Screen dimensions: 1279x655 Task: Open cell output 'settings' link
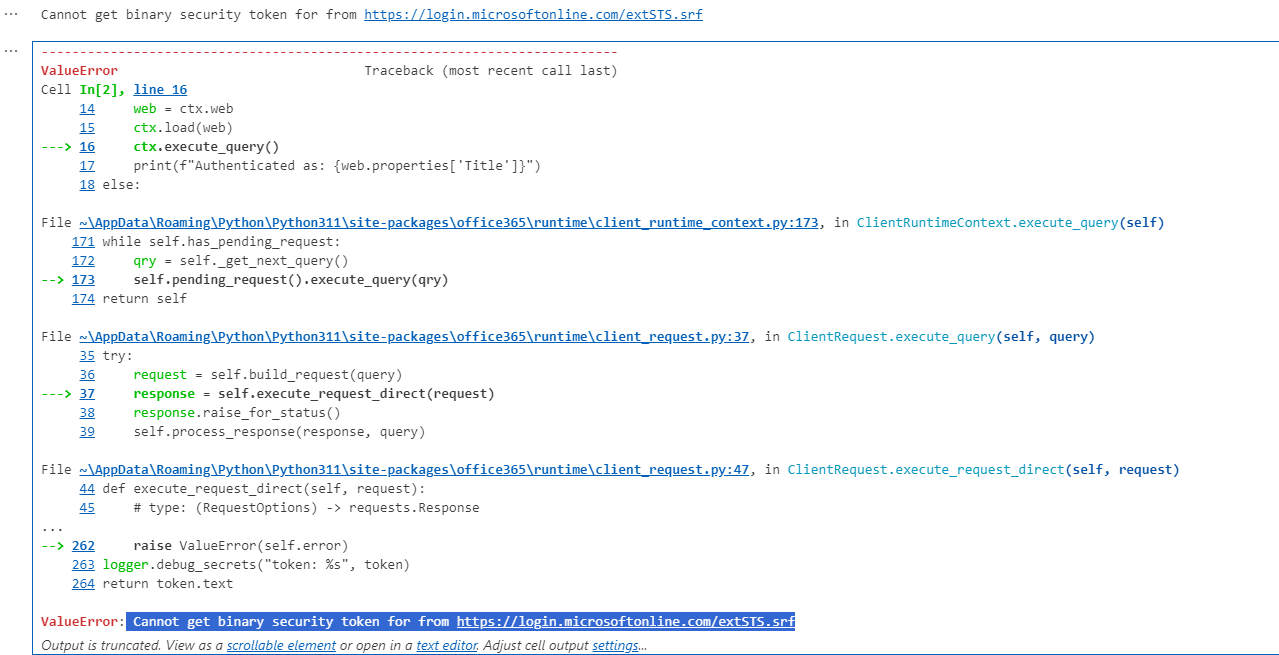click(x=615, y=645)
